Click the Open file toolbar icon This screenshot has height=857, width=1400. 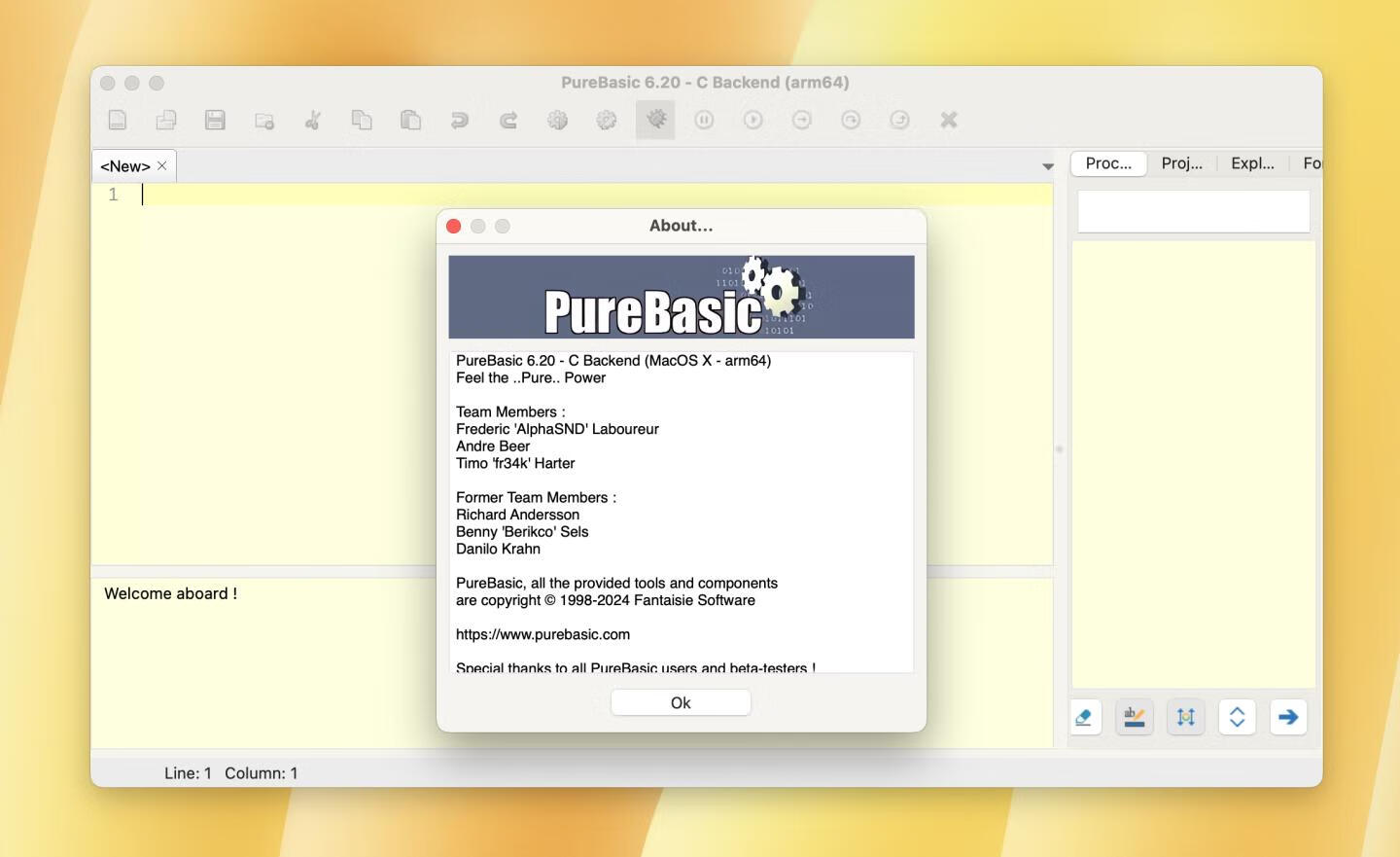tap(166, 120)
